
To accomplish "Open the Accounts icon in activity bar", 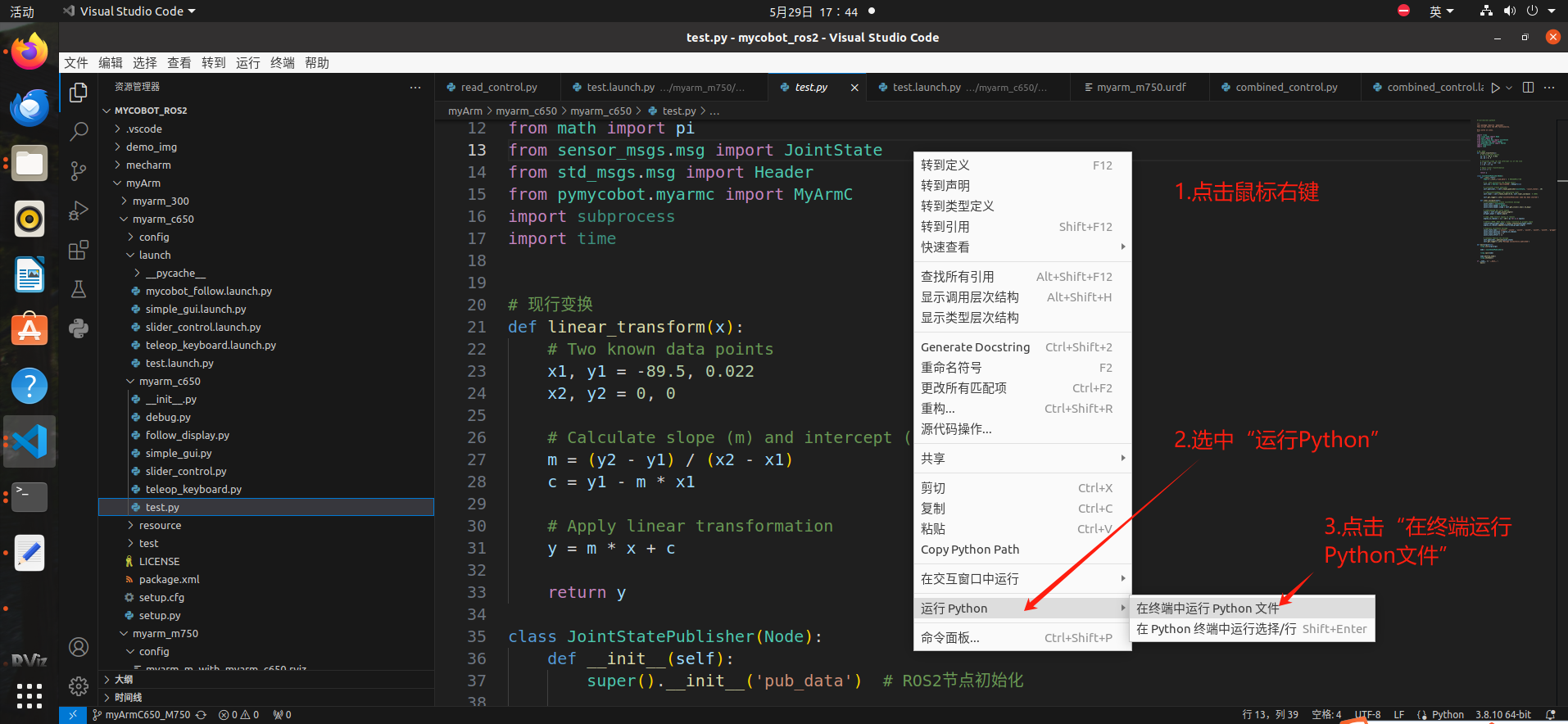I will coord(79,647).
